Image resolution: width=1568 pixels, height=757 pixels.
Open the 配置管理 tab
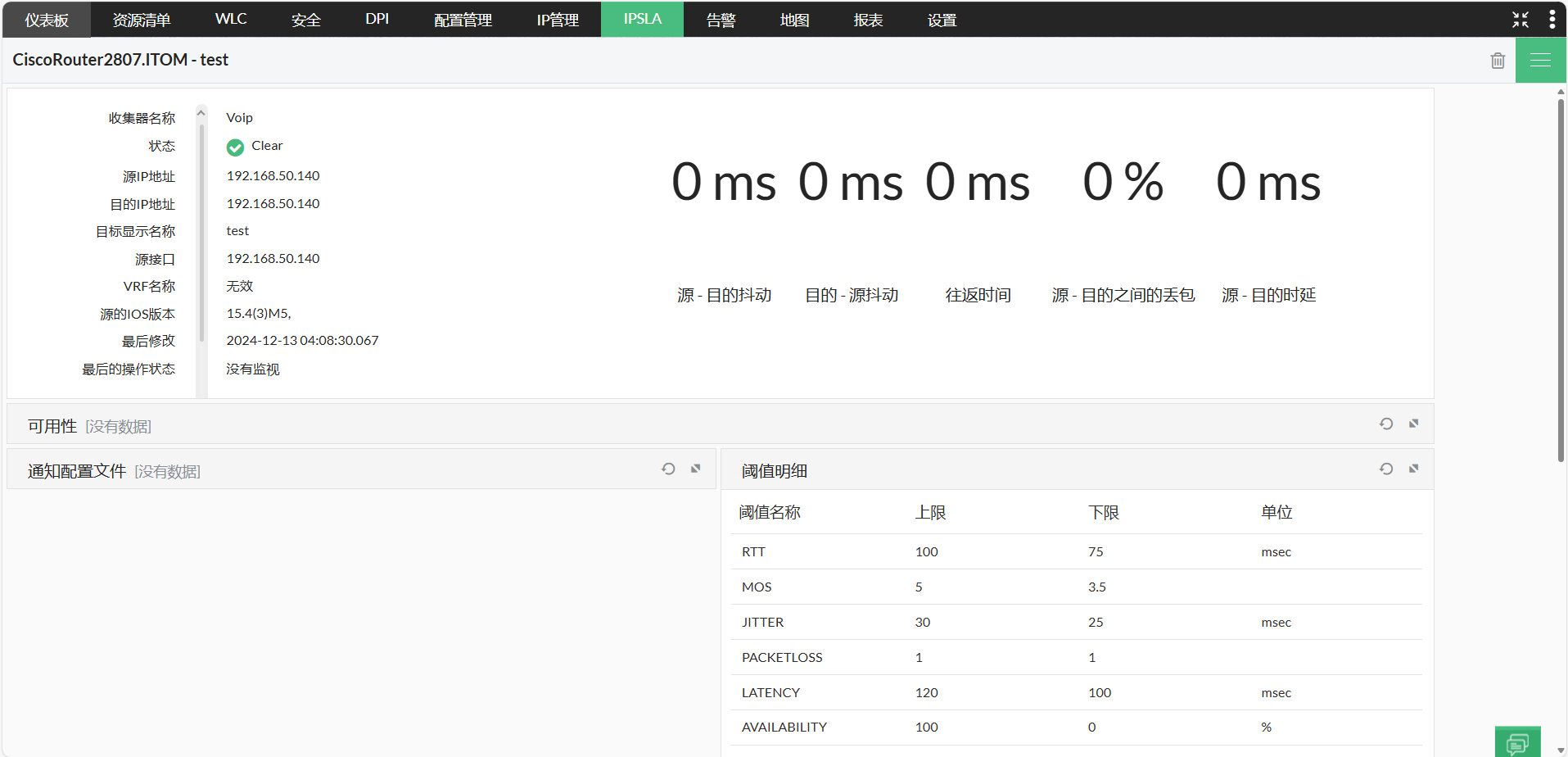(463, 20)
